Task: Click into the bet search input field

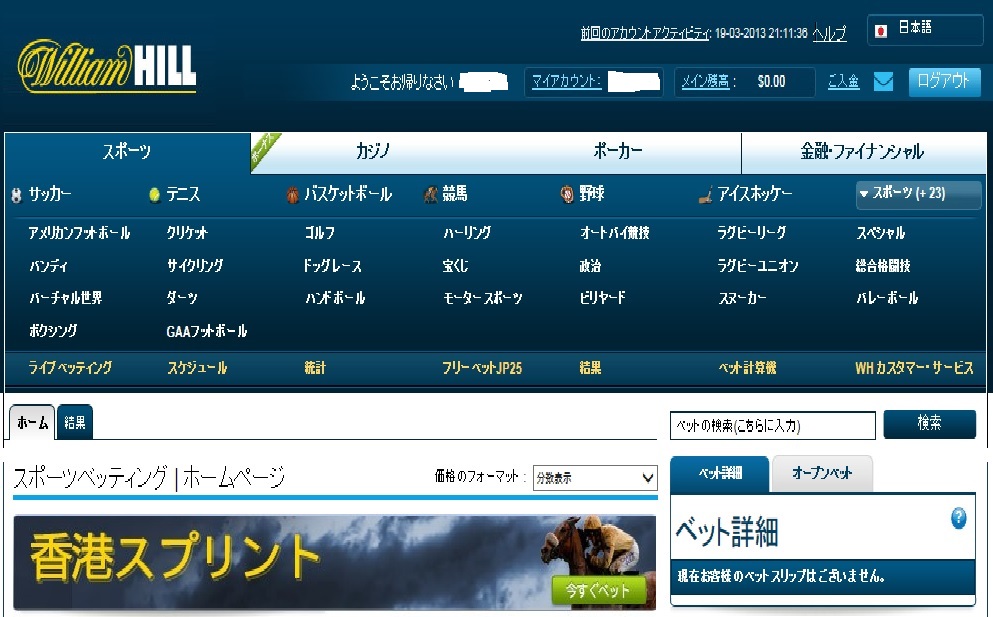Action: [773, 425]
